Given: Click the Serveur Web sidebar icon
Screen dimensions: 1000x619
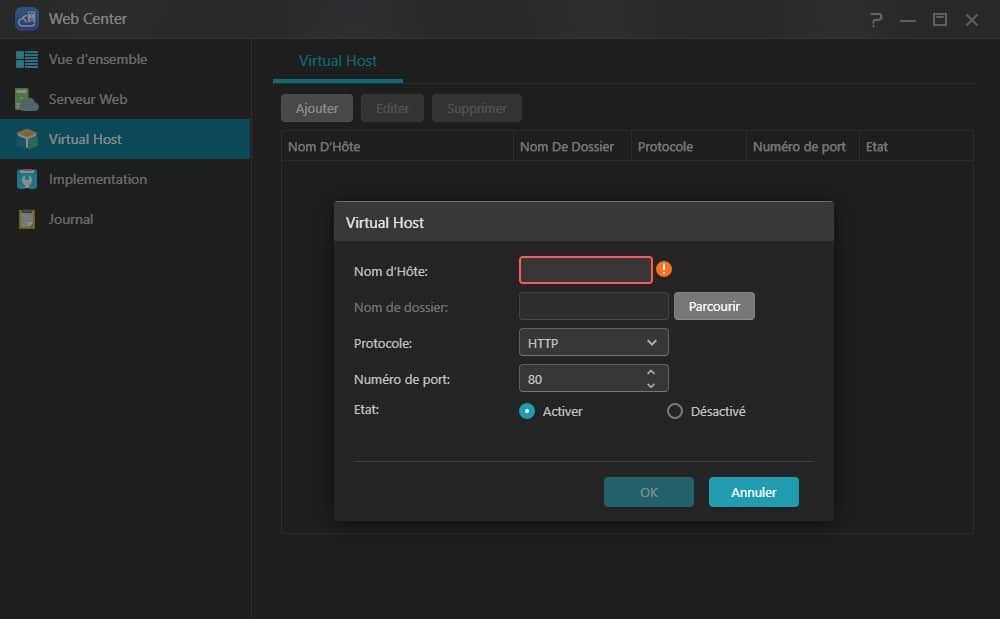Looking at the screenshot, I should click(27, 100).
